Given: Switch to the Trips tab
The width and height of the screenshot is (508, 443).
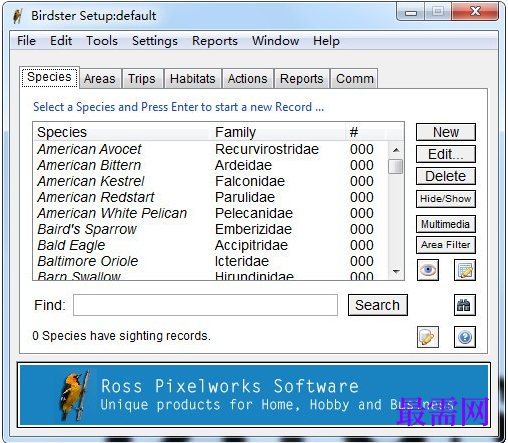Looking at the screenshot, I should tap(142, 79).
